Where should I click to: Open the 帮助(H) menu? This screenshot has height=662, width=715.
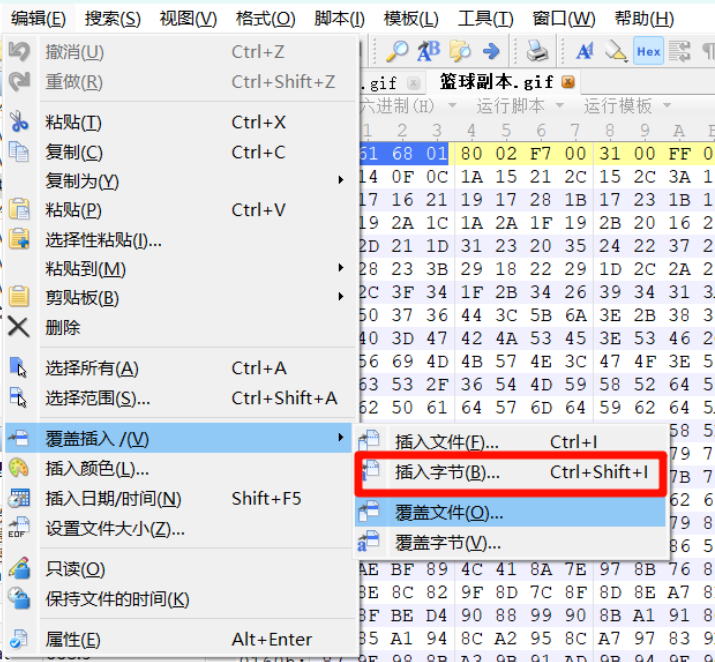pyautogui.click(x=644, y=19)
